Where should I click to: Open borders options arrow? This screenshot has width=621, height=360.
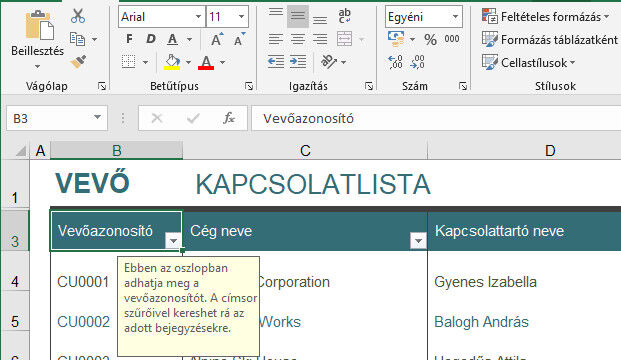click(x=145, y=62)
